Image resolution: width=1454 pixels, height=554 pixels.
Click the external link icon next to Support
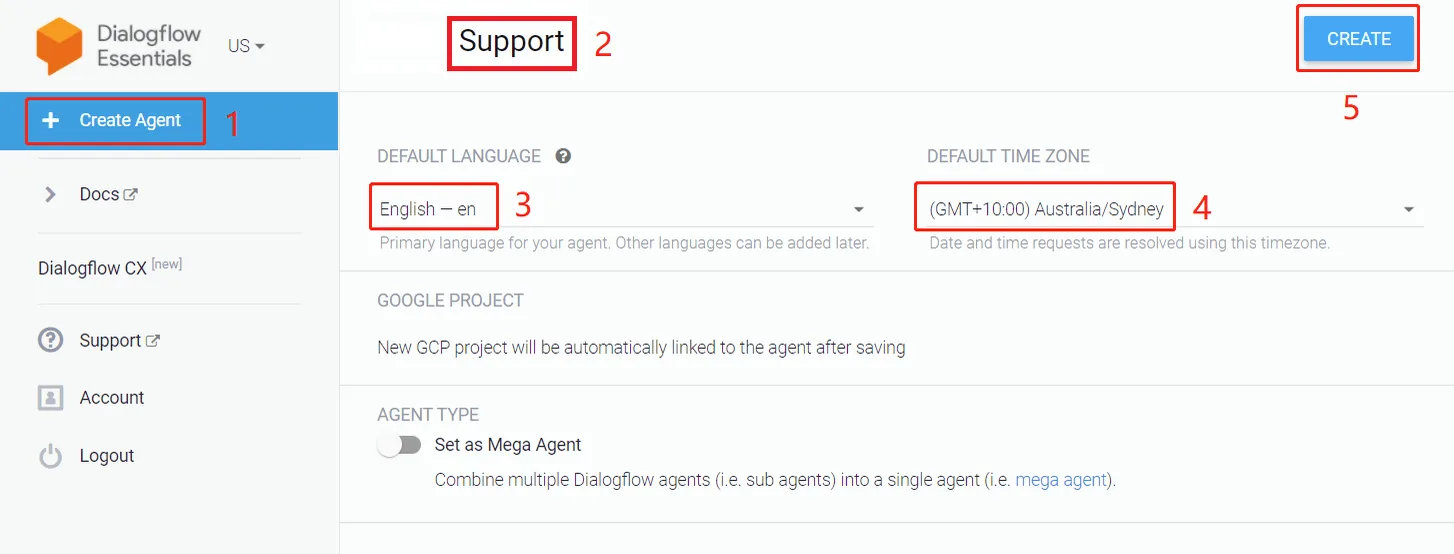153,341
